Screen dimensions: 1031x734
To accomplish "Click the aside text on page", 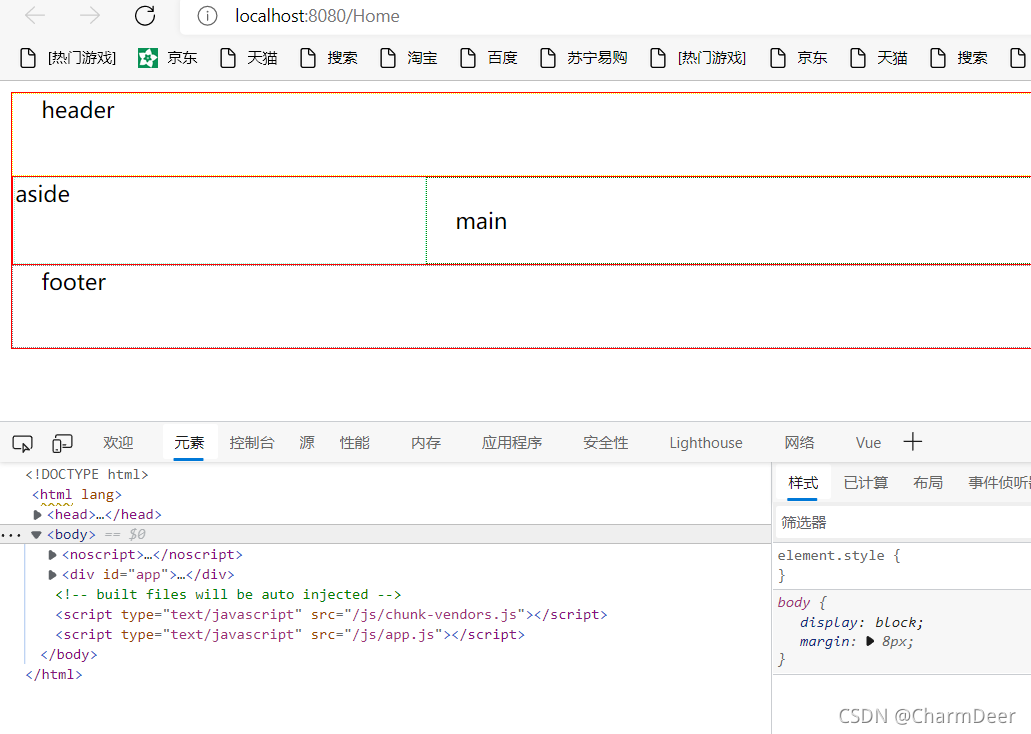I will coord(43,194).
